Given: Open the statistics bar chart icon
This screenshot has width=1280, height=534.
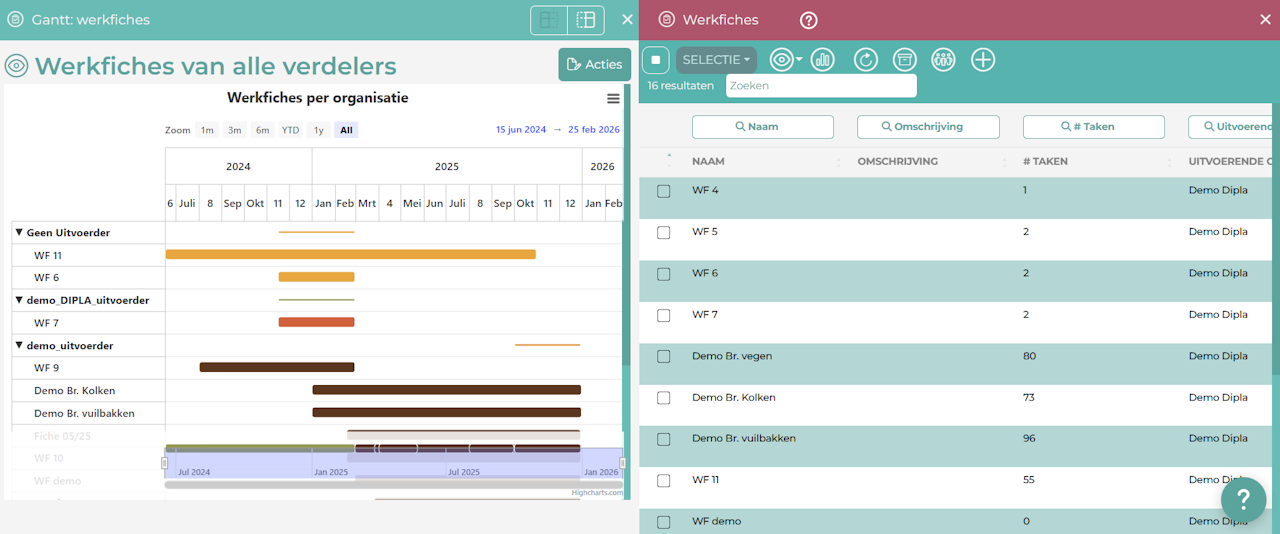Looking at the screenshot, I should click(x=823, y=60).
